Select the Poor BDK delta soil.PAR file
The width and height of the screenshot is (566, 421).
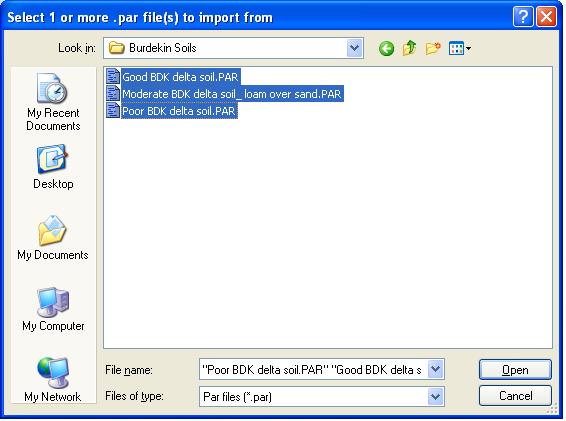pyautogui.click(x=179, y=111)
